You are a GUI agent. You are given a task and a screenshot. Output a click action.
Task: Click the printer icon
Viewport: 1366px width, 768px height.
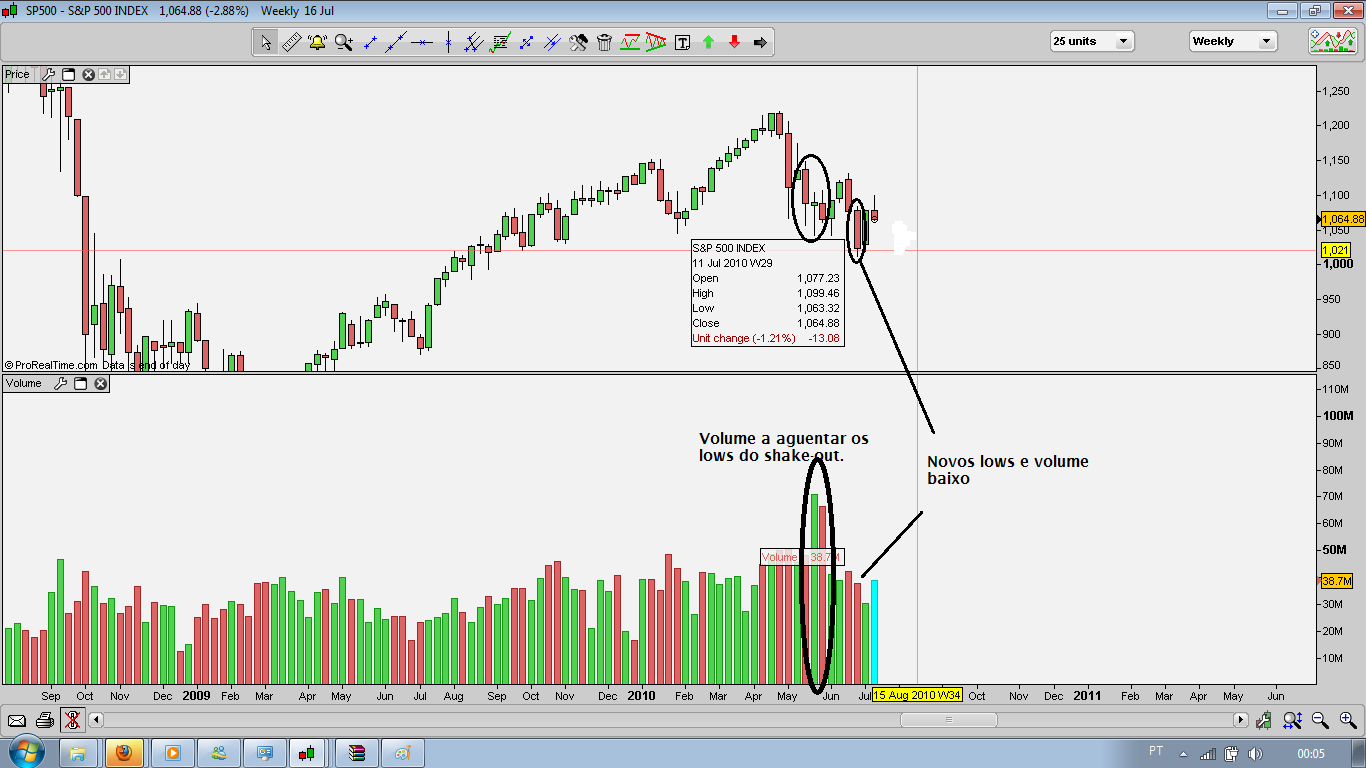[44, 719]
